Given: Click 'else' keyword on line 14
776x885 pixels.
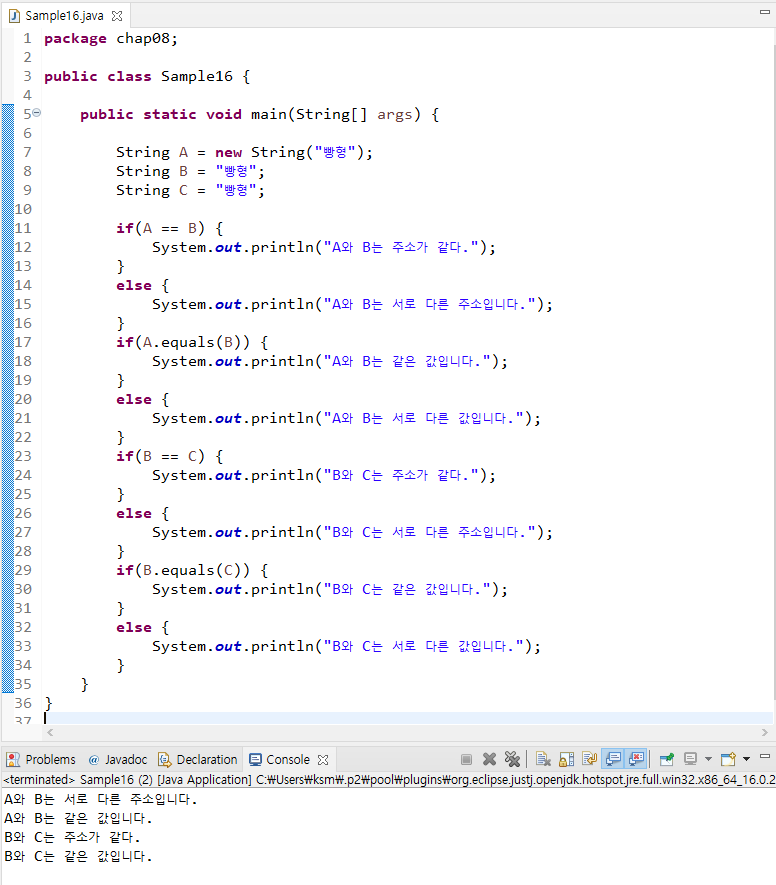Looking at the screenshot, I should (x=134, y=286).
